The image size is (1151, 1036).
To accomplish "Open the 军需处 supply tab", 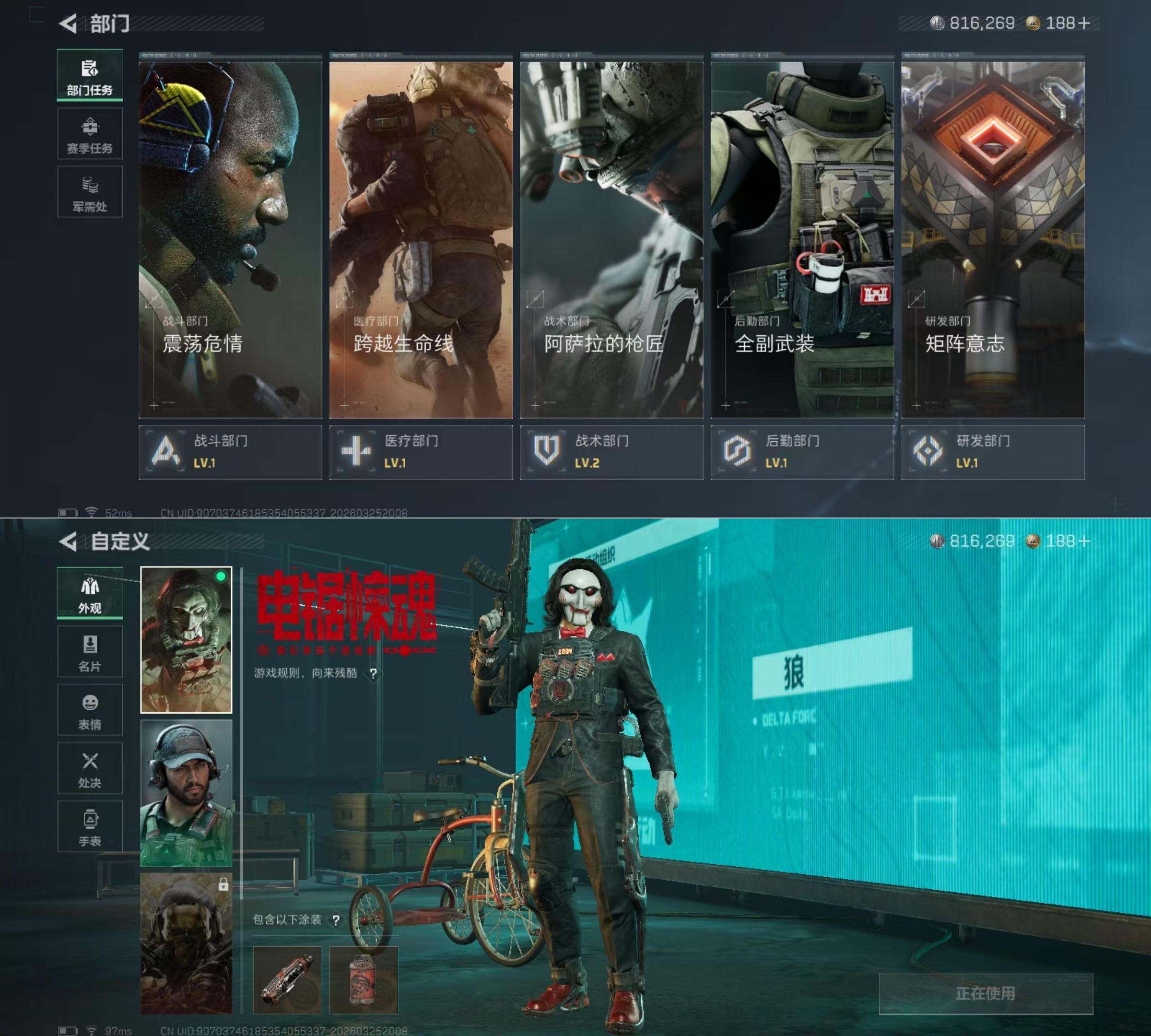I will tap(90, 192).
